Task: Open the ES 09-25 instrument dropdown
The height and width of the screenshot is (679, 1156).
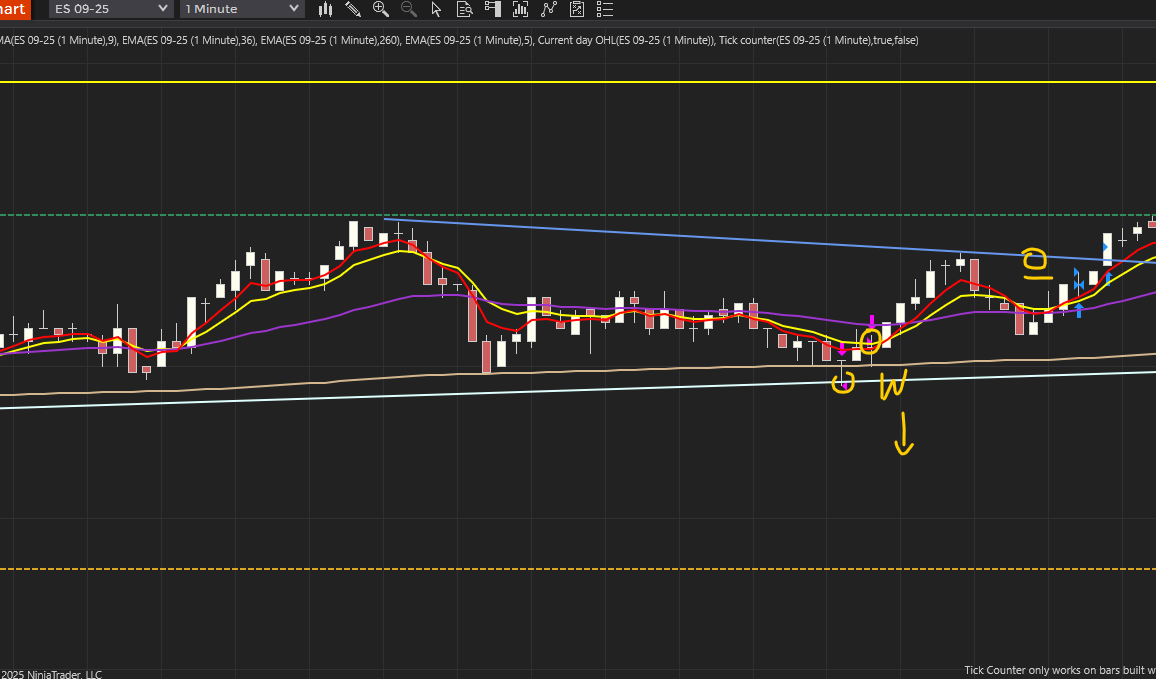Action: coord(111,9)
